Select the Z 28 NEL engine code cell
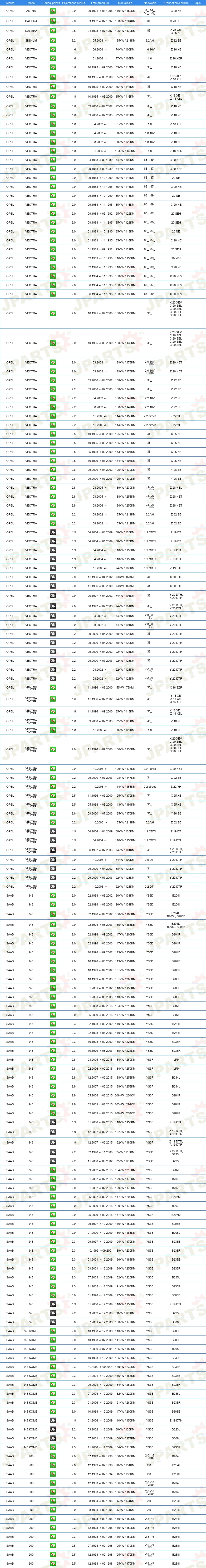Image resolution: width=206 pixels, height=1568 pixels. (176, 488)
